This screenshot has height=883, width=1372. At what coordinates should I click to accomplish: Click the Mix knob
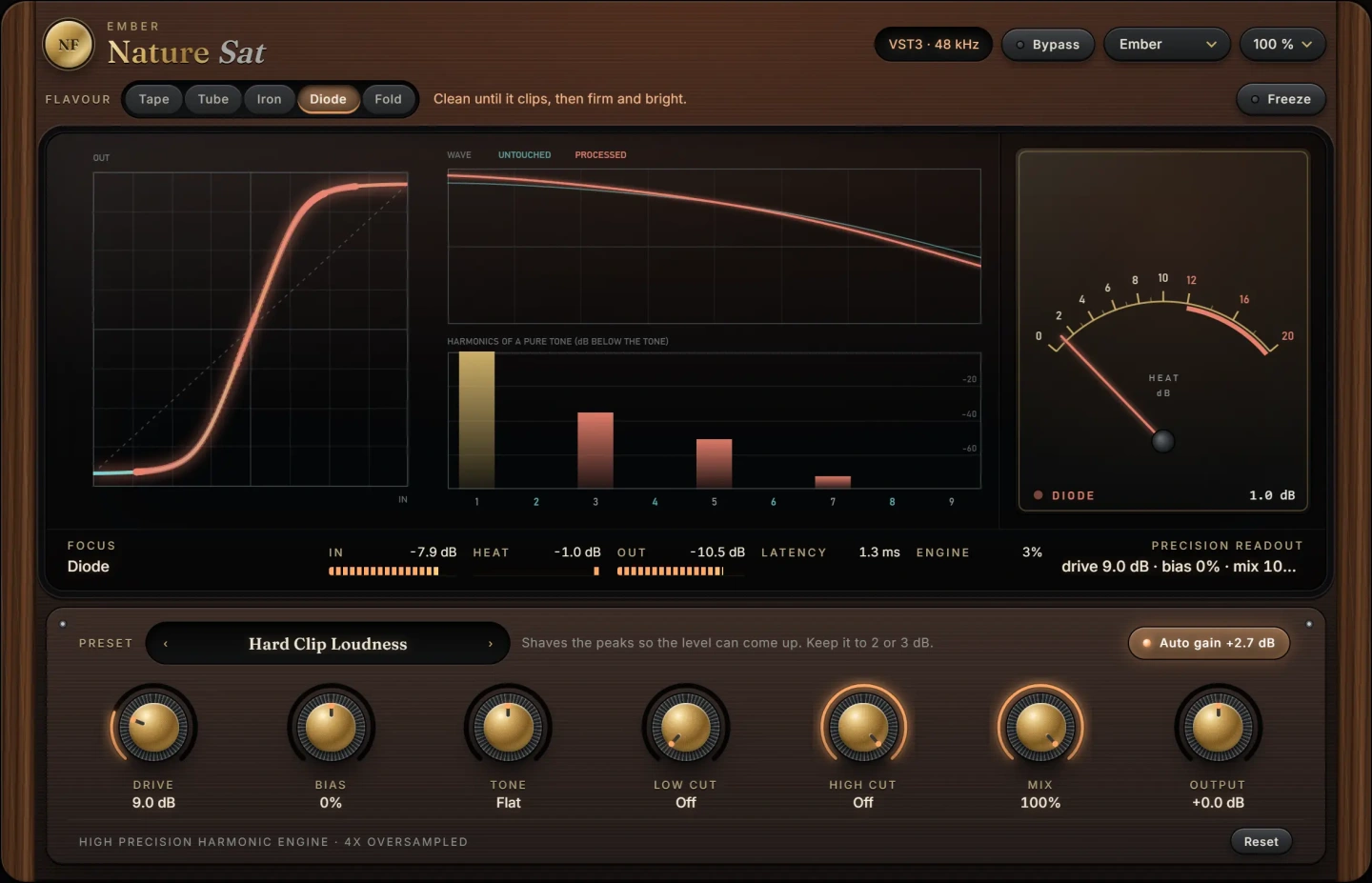[x=1040, y=728]
